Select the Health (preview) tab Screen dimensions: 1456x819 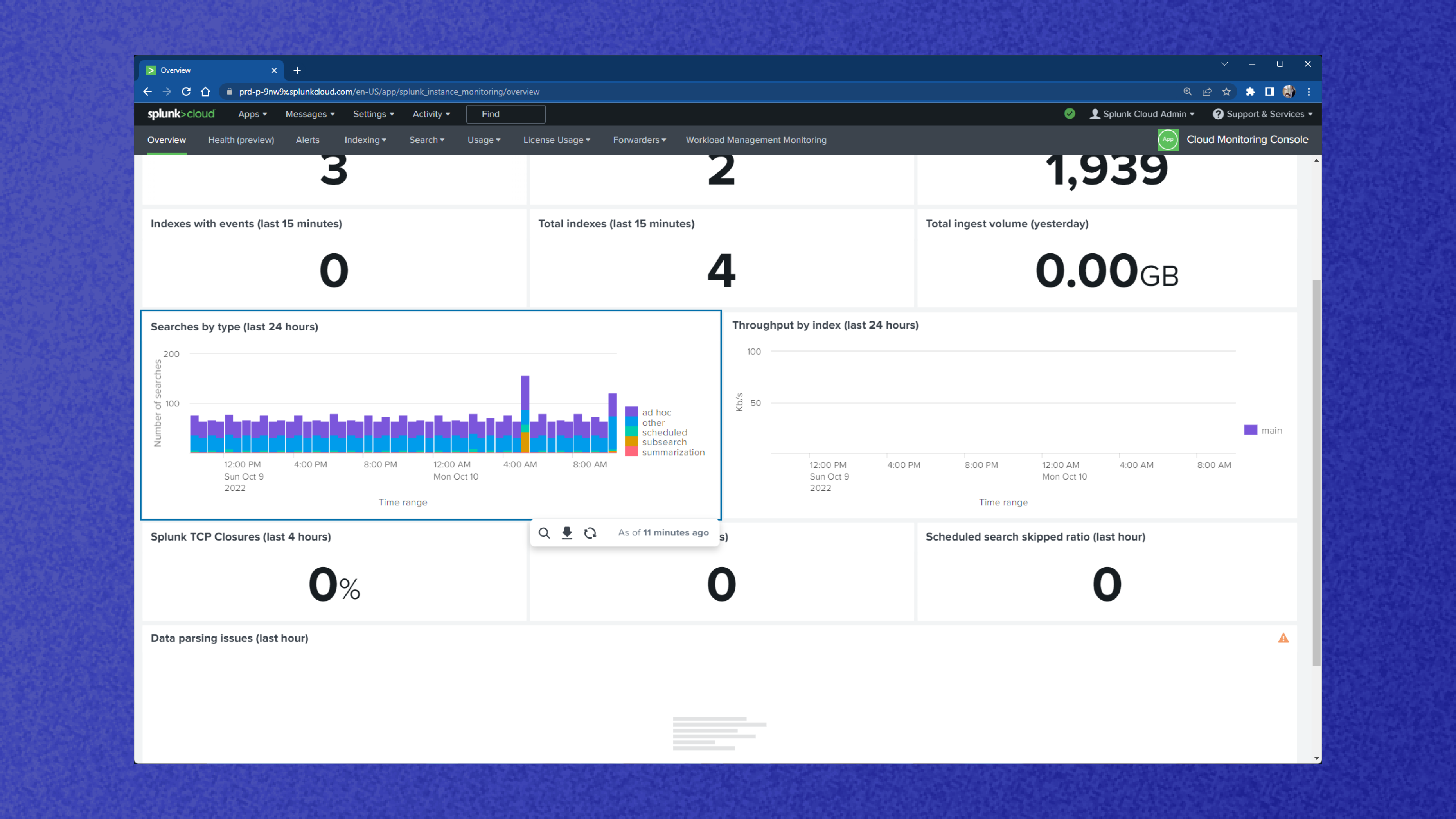point(240,139)
